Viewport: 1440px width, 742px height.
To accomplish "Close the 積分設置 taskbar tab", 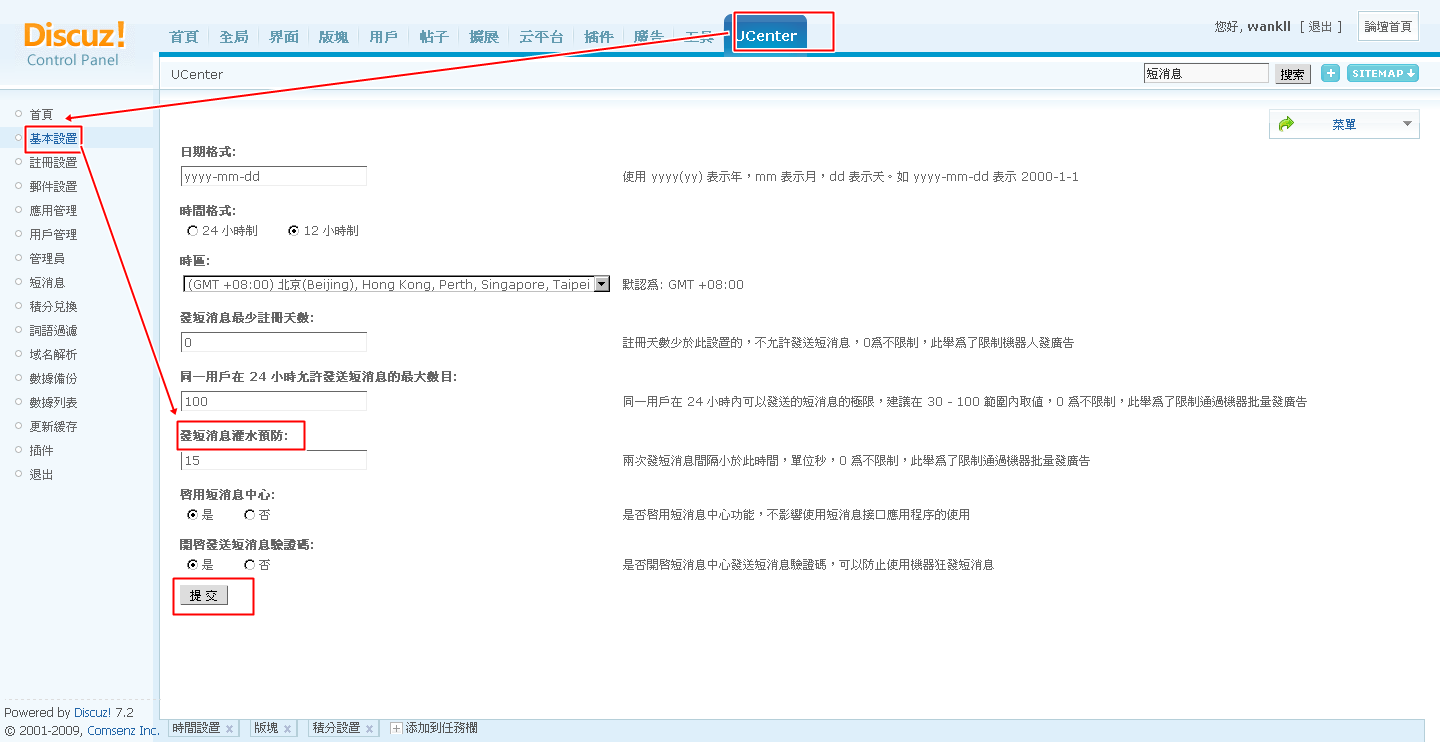I will click(369, 729).
